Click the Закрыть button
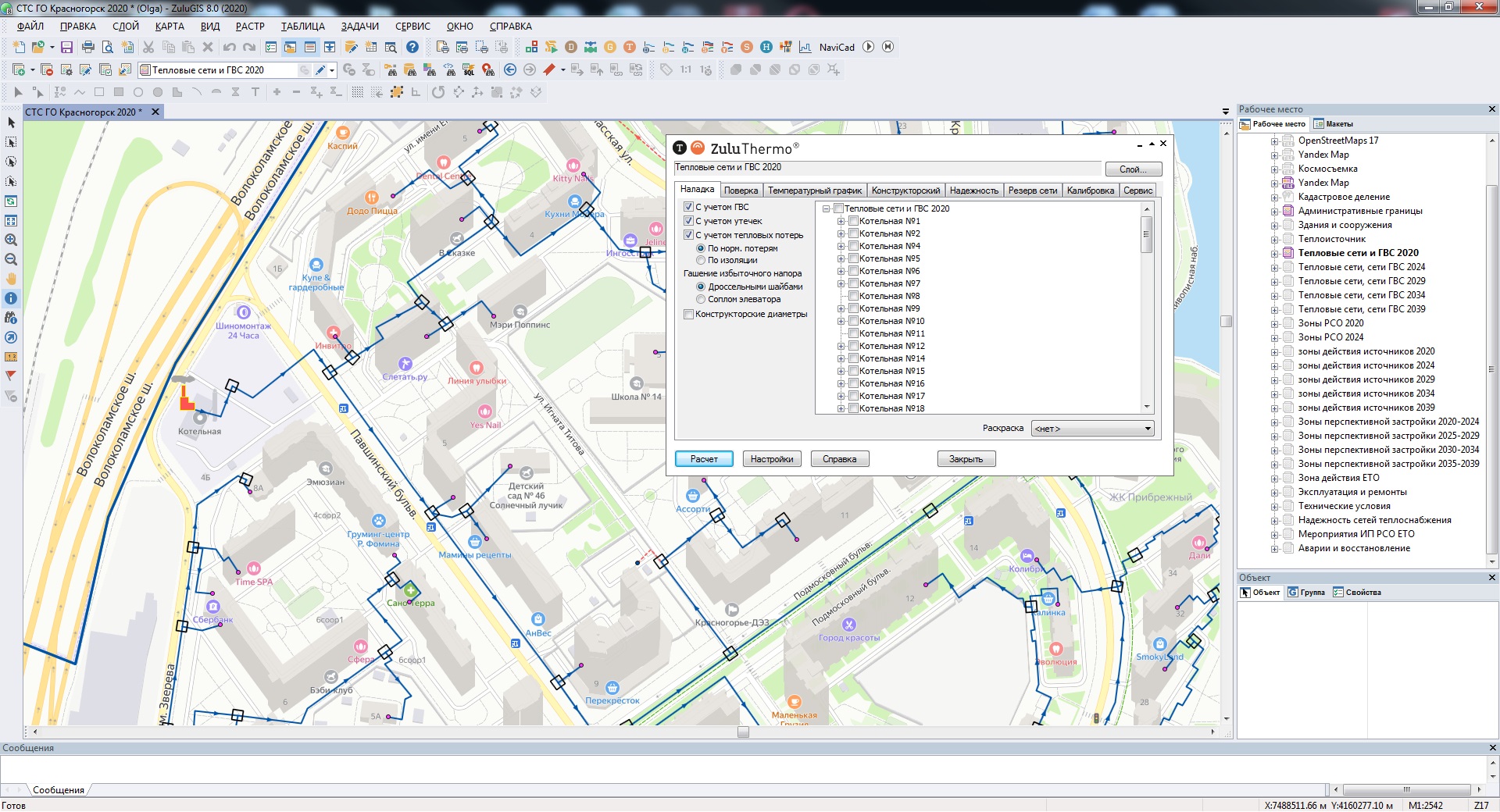Viewport: 1500px width, 812px height. click(966, 459)
